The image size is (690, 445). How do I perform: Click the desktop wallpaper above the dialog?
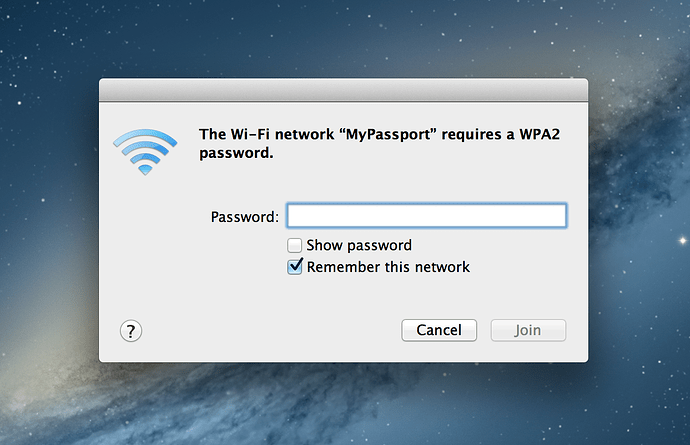343,40
